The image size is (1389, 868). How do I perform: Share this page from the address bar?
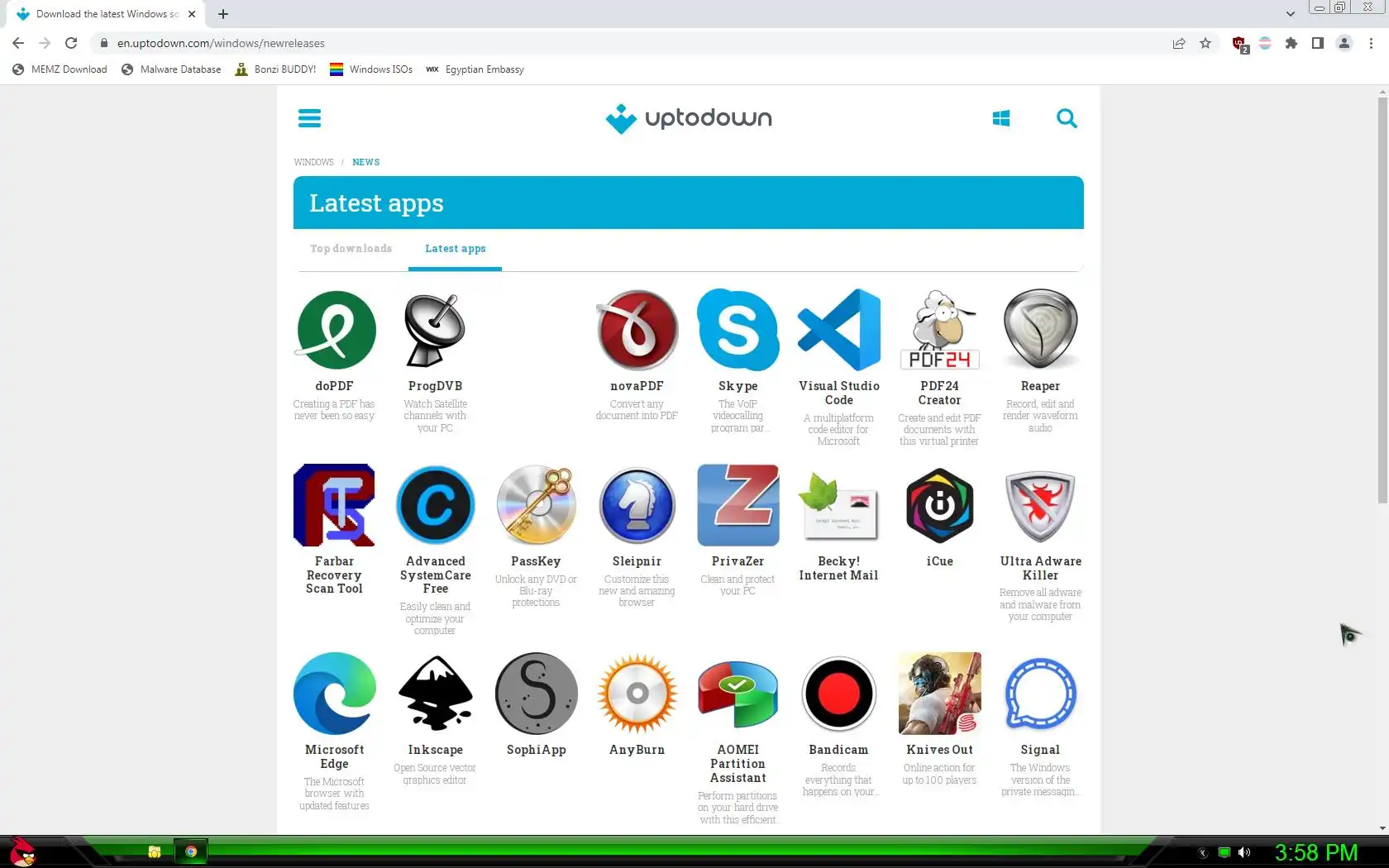1179,43
